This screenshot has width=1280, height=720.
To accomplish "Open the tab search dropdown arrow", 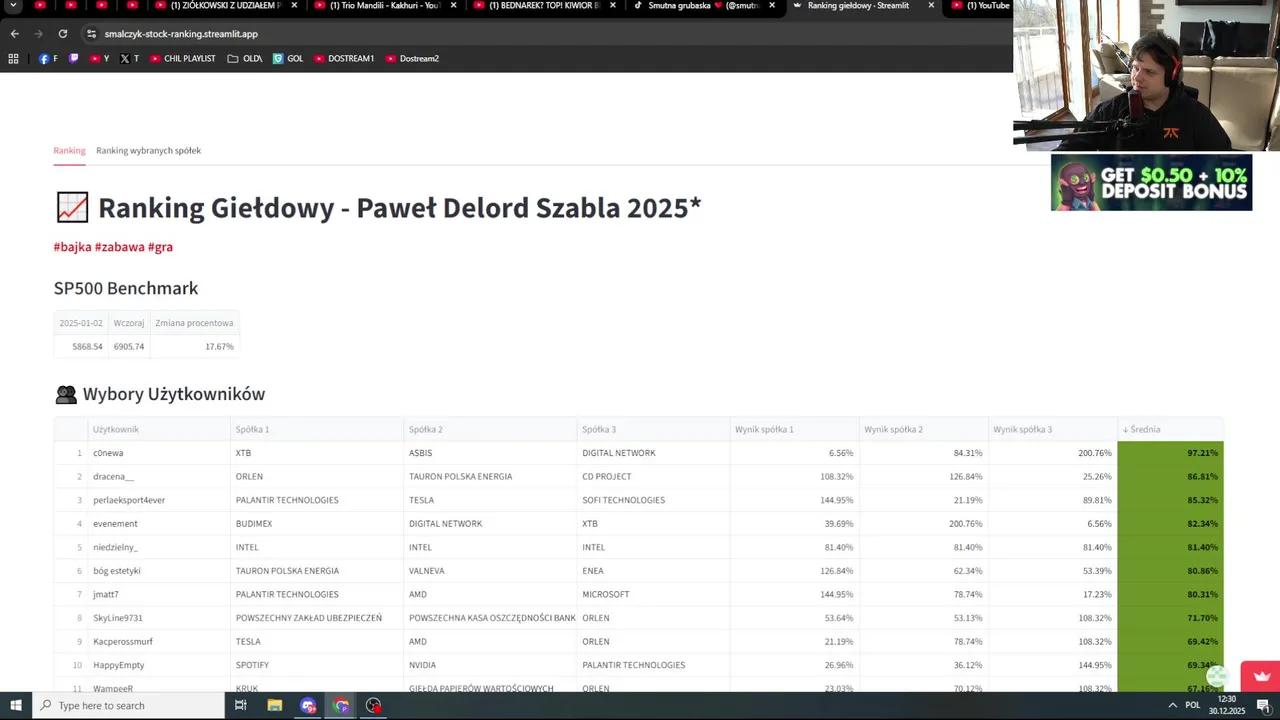I will [x=13, y=5].
